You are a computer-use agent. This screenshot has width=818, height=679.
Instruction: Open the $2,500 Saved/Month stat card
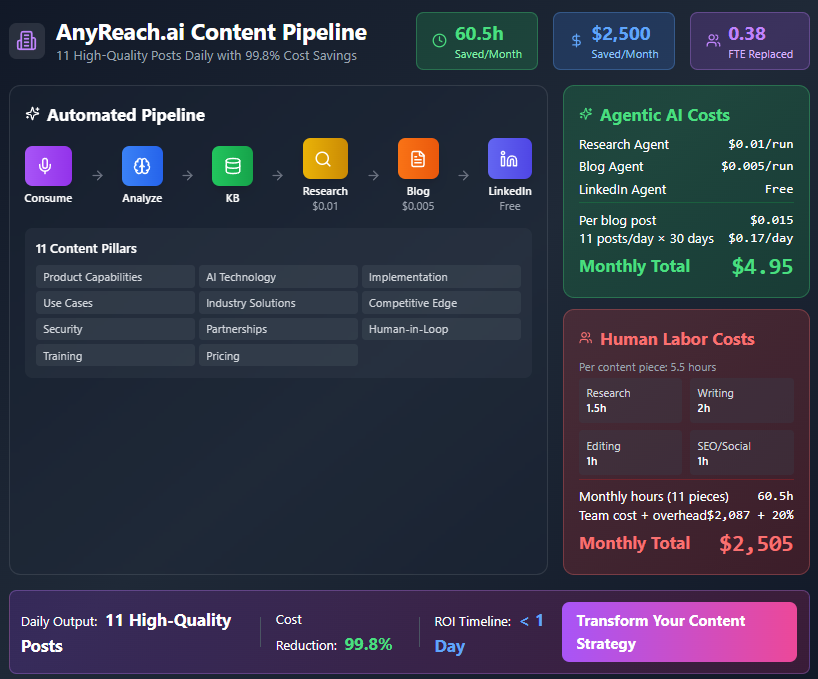click(614, 41)
